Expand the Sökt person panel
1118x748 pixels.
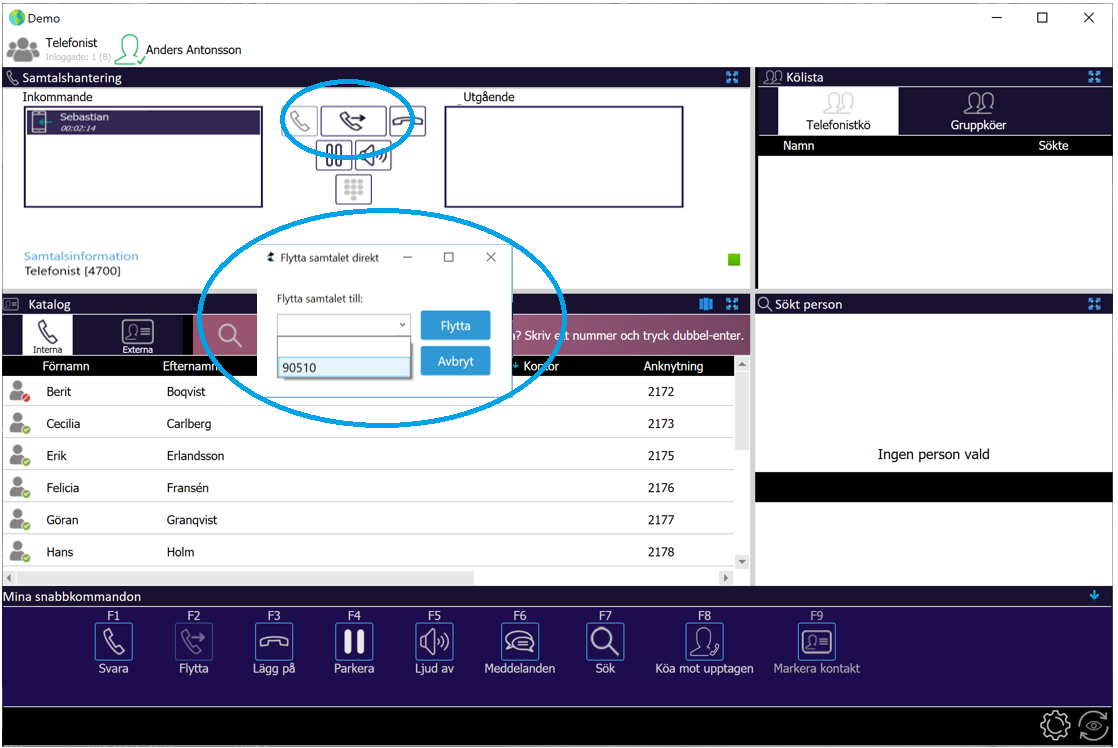click(1094, 304)
